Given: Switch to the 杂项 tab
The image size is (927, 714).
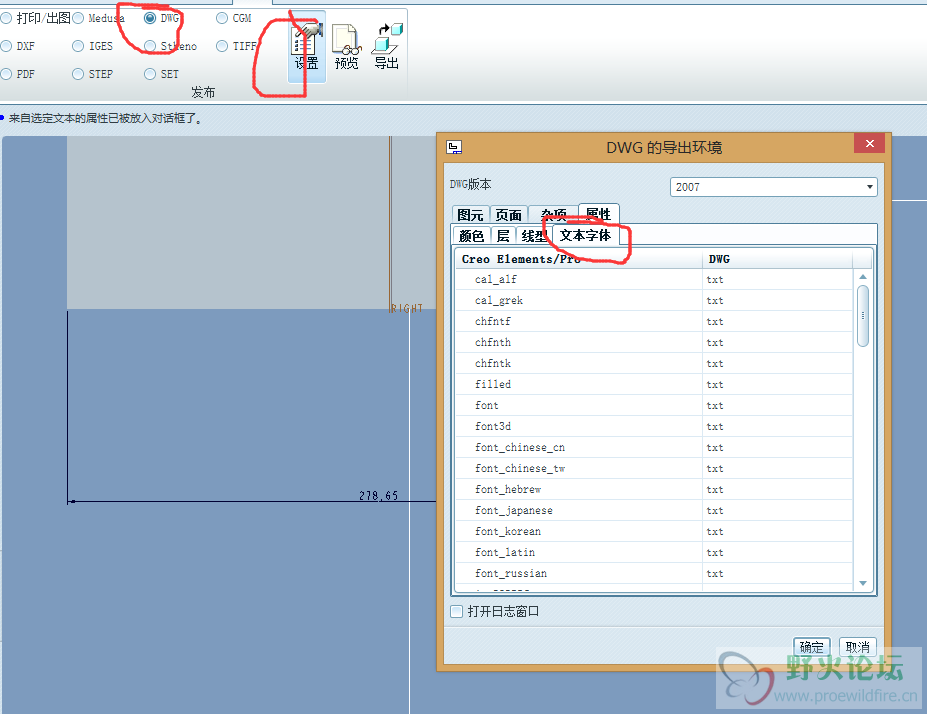Looking at the screenshot, I should (553, 215).
